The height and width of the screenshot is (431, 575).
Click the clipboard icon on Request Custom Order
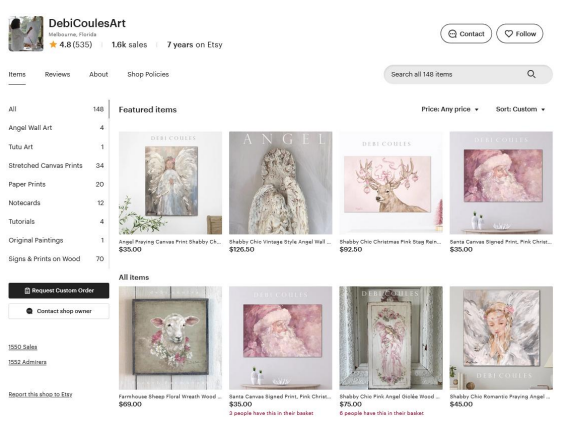click(x=27, y=291)
